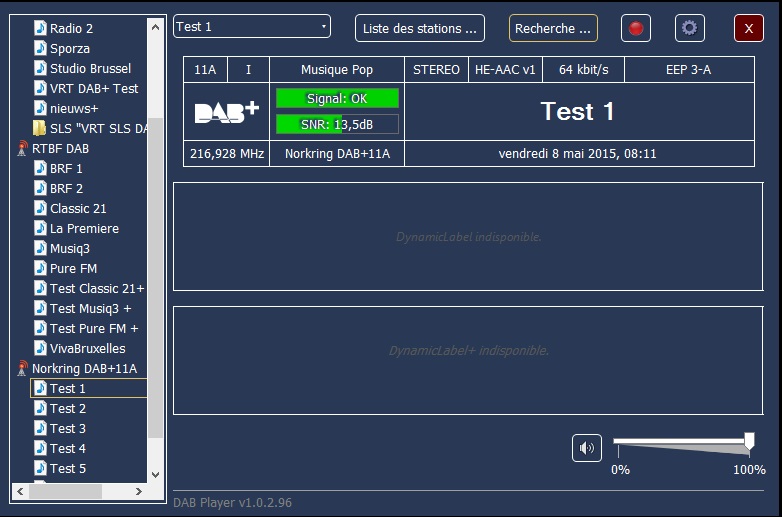Click the large Test 1 station title
The width and height of the screenshot is (782, 517).
(577, 111)
